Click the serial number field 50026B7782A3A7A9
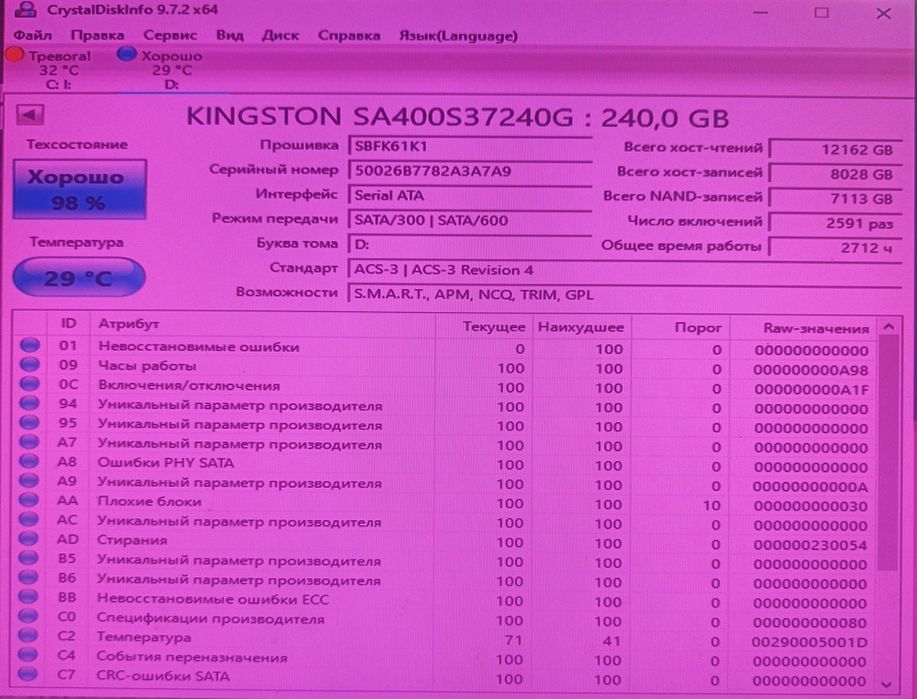 click(470, 171)
